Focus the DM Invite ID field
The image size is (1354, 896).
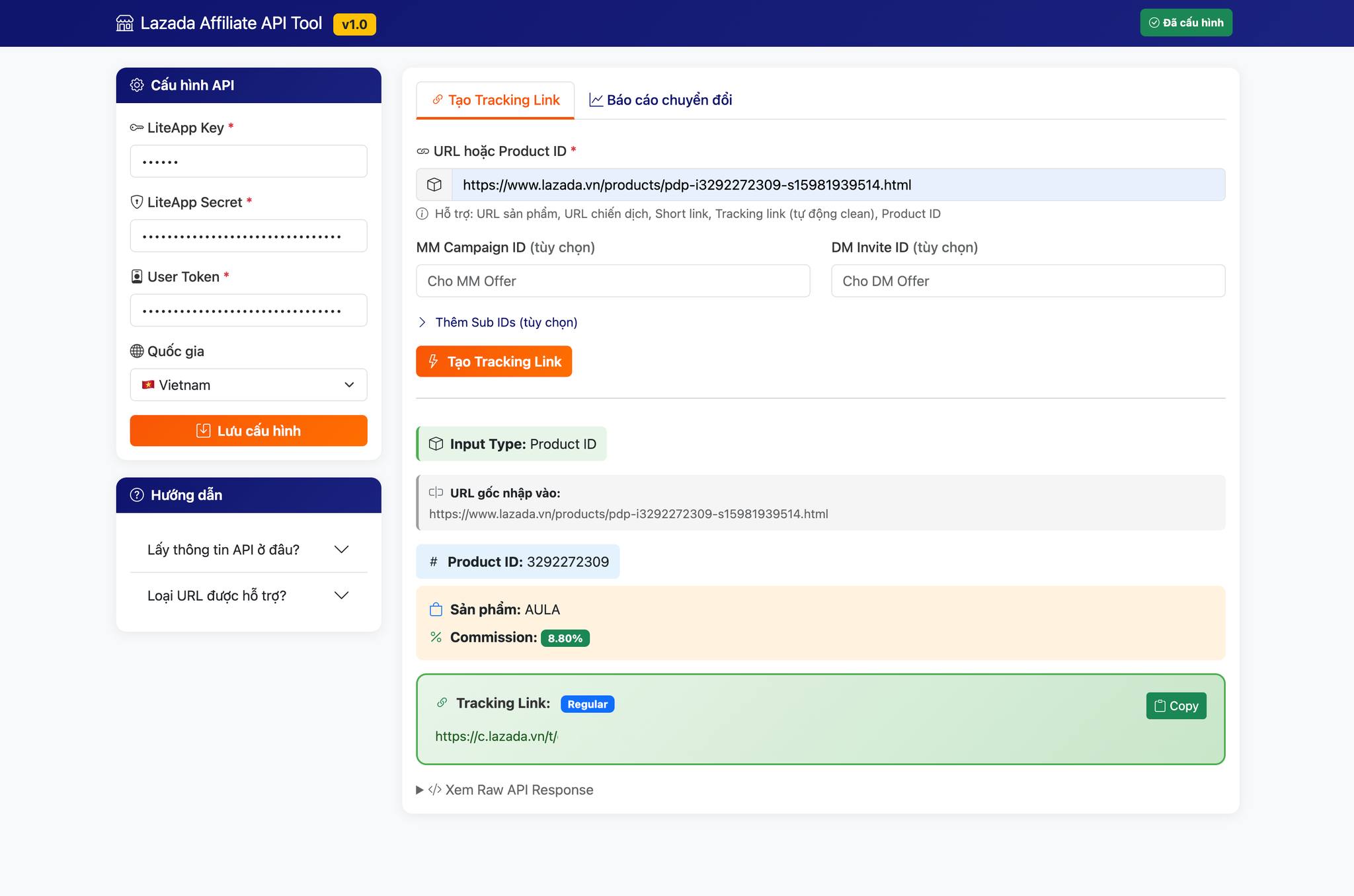[x=1028, y=281]
